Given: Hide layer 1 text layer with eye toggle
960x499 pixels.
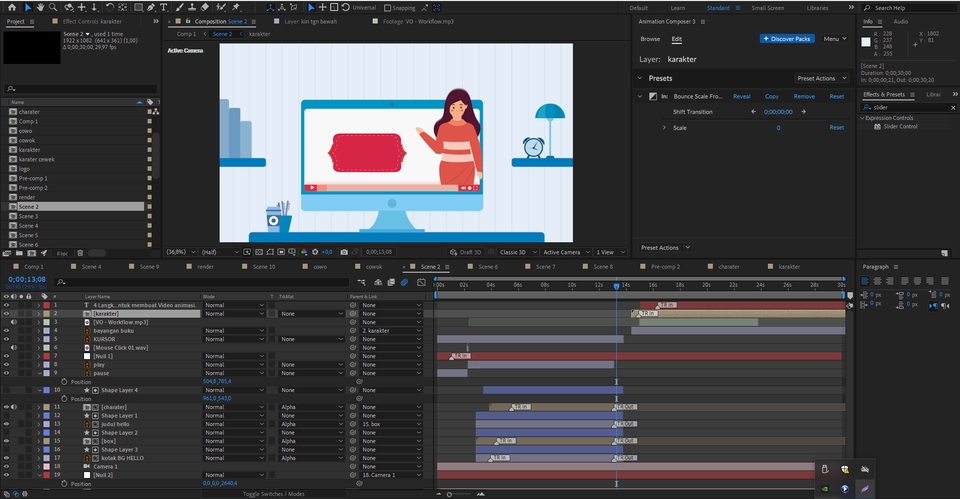Looking at the screenshot, I should coord(6,305).
